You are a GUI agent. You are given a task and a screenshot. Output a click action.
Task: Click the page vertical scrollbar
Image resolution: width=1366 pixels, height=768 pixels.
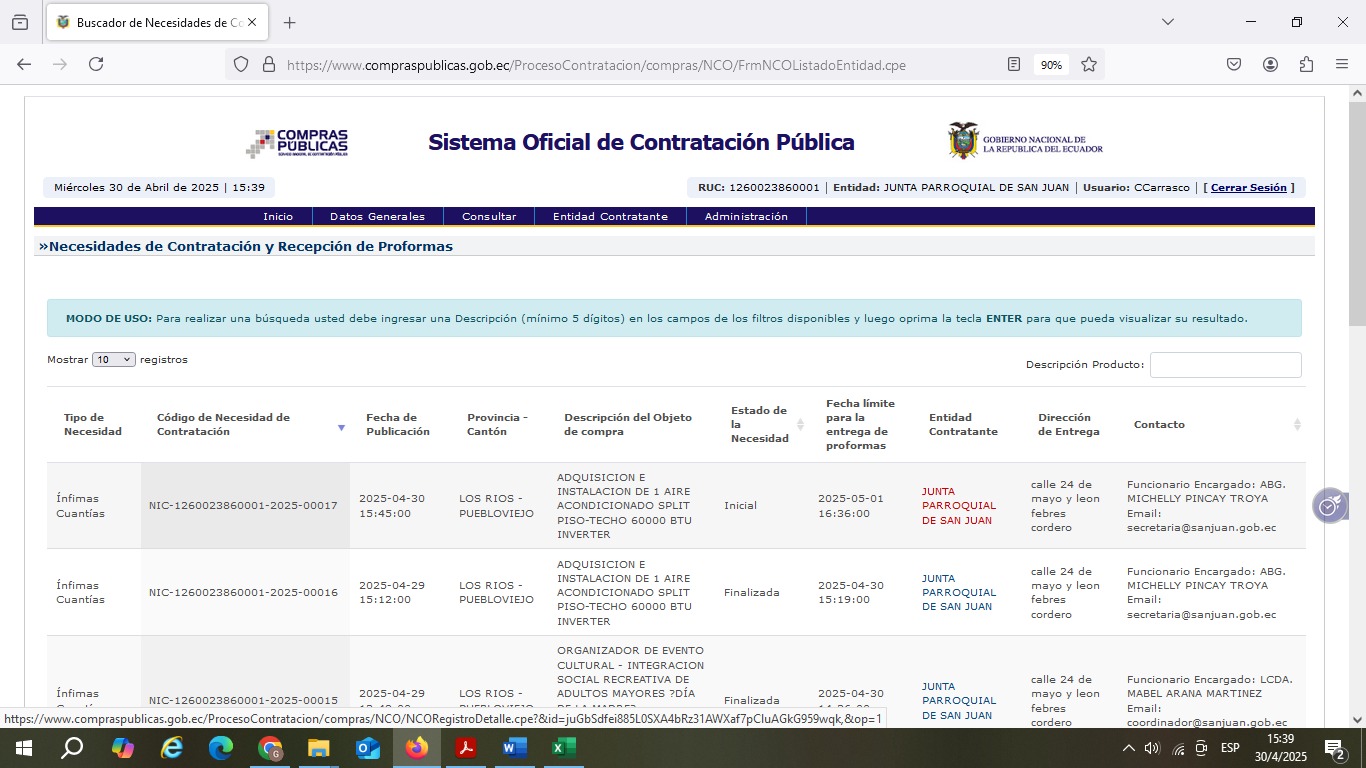coord(1357,400)
